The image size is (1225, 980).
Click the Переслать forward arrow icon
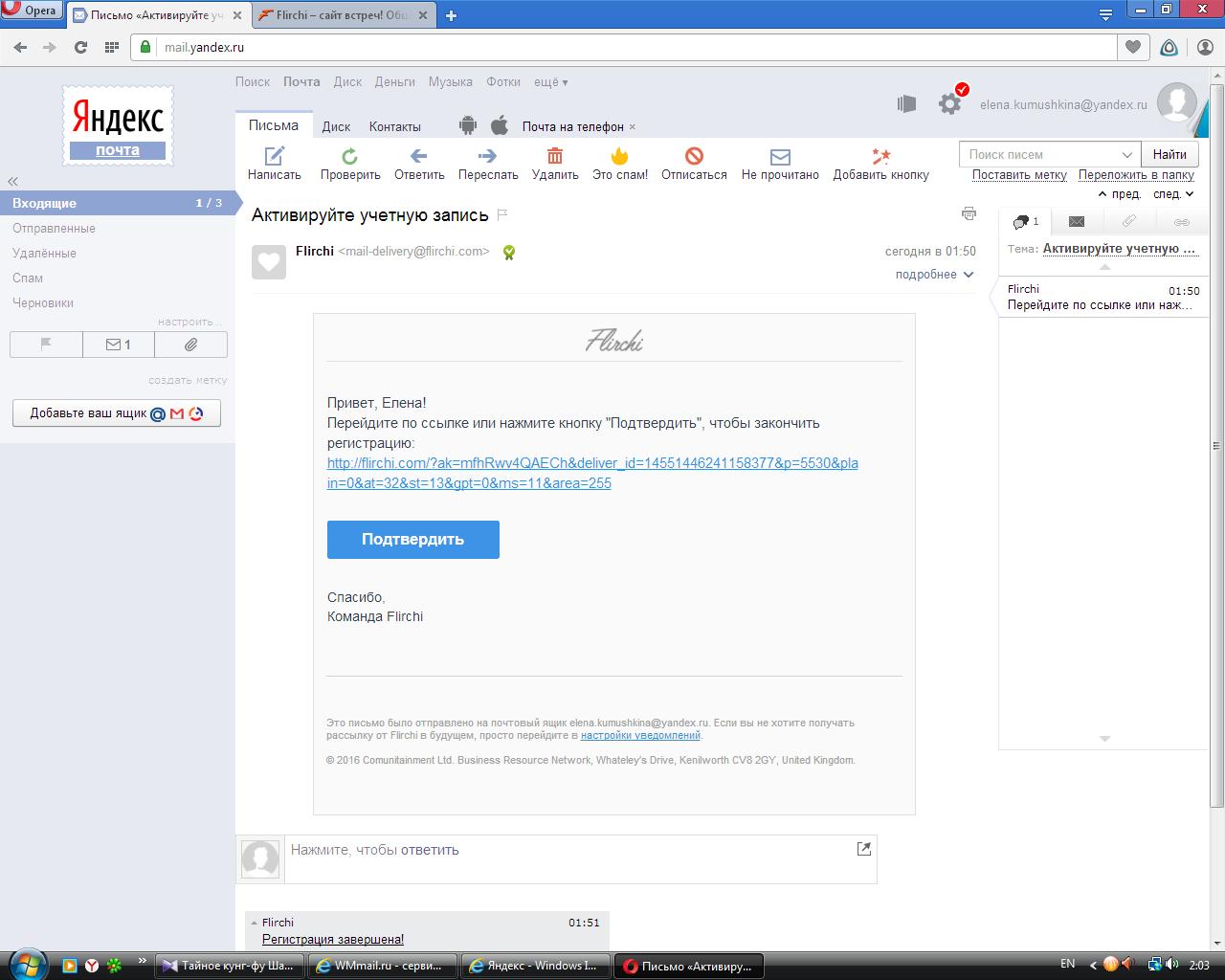[x=488, y=156]
